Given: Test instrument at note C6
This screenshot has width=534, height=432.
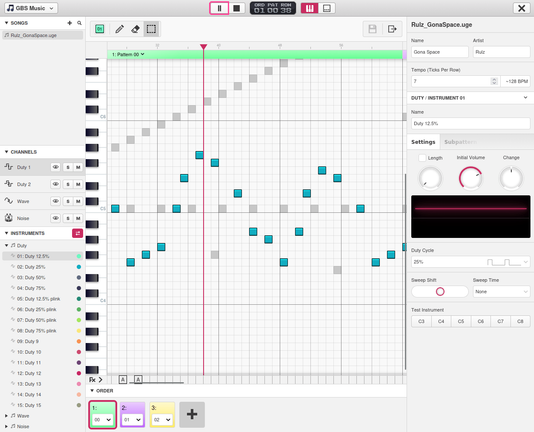Looking at the screenshot, I should (481, 321).
